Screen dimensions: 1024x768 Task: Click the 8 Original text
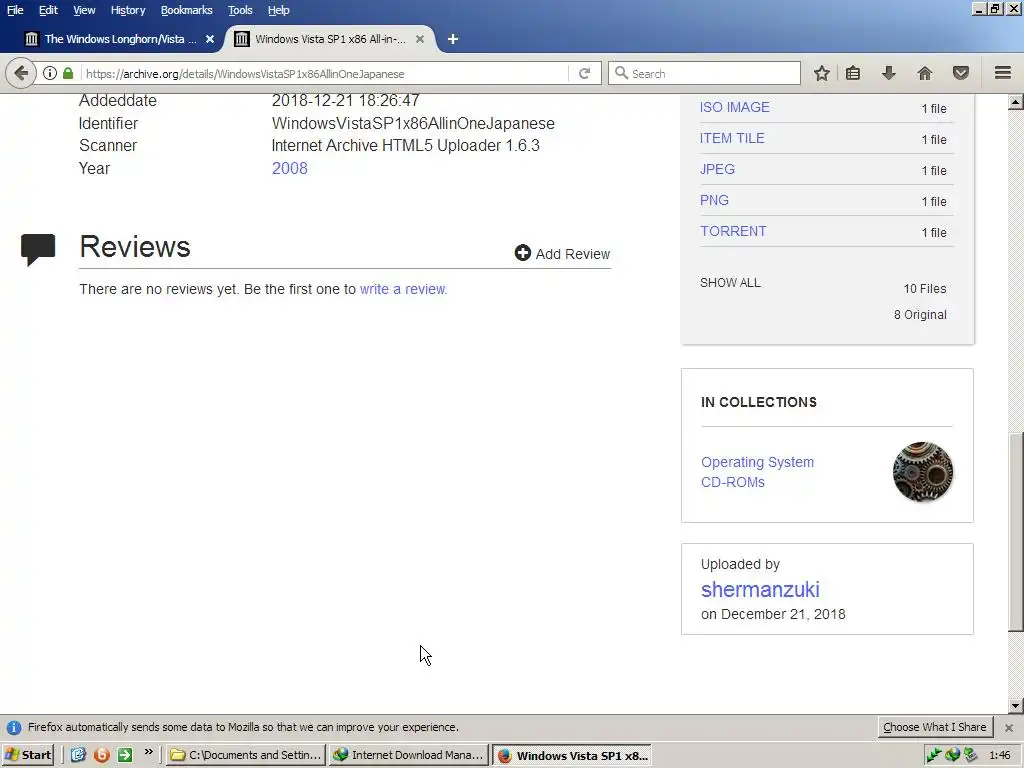pos(920,314)
